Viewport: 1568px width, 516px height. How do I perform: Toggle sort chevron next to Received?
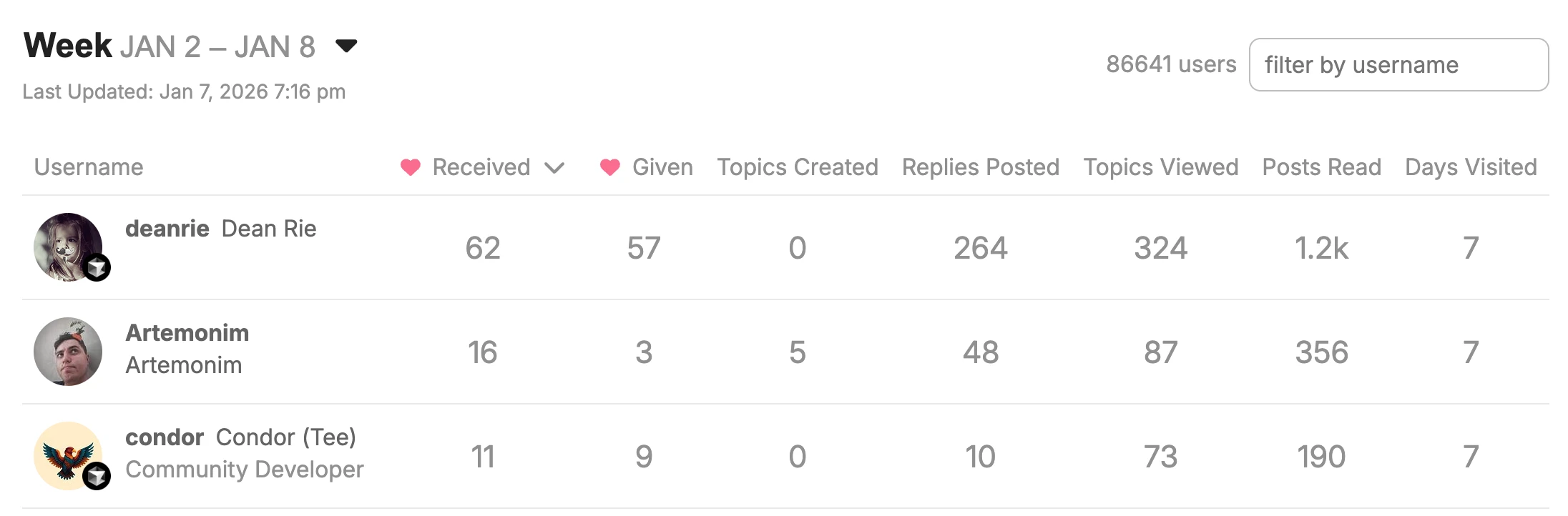[x=554, y=168]
